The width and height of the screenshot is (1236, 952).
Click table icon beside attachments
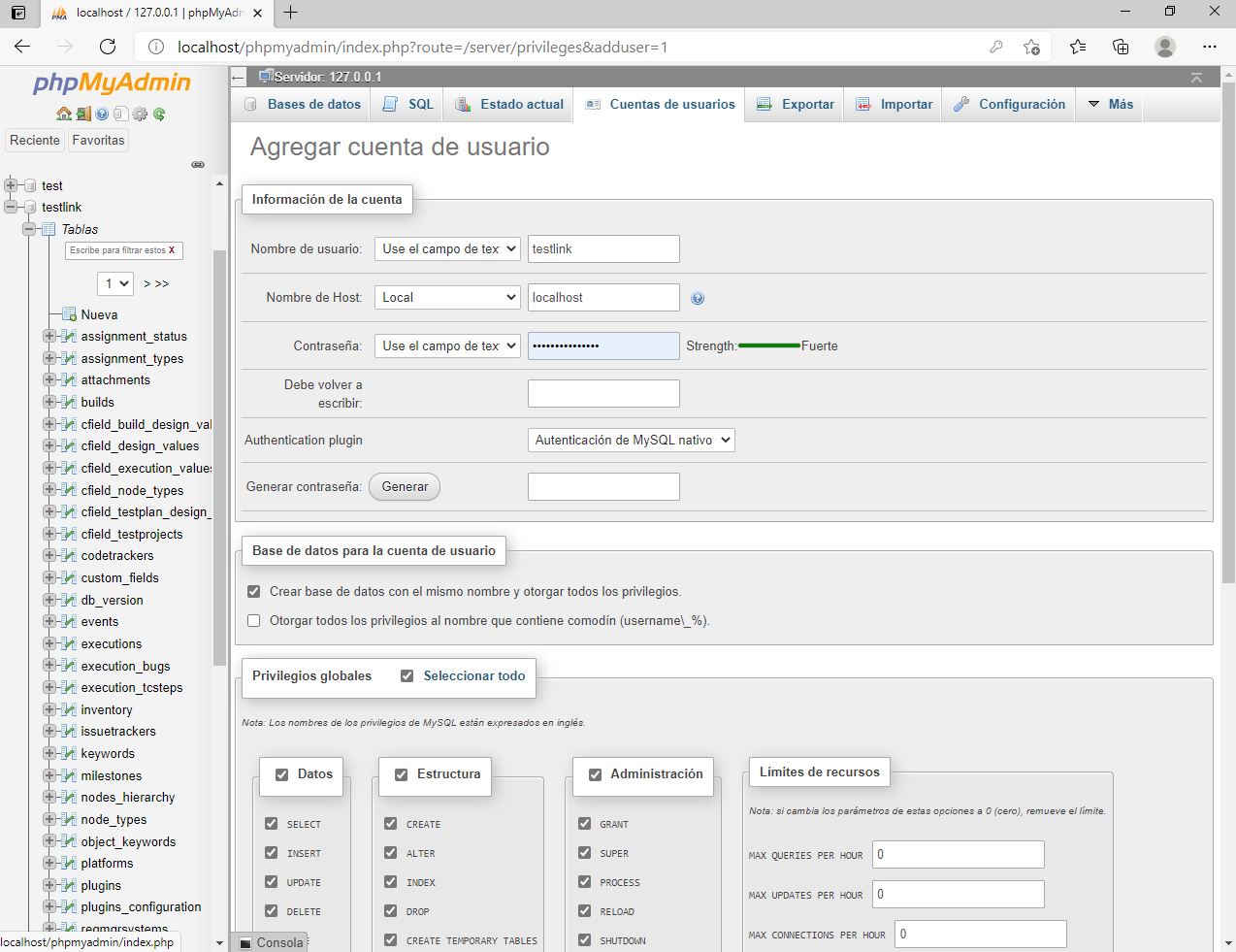69,379
